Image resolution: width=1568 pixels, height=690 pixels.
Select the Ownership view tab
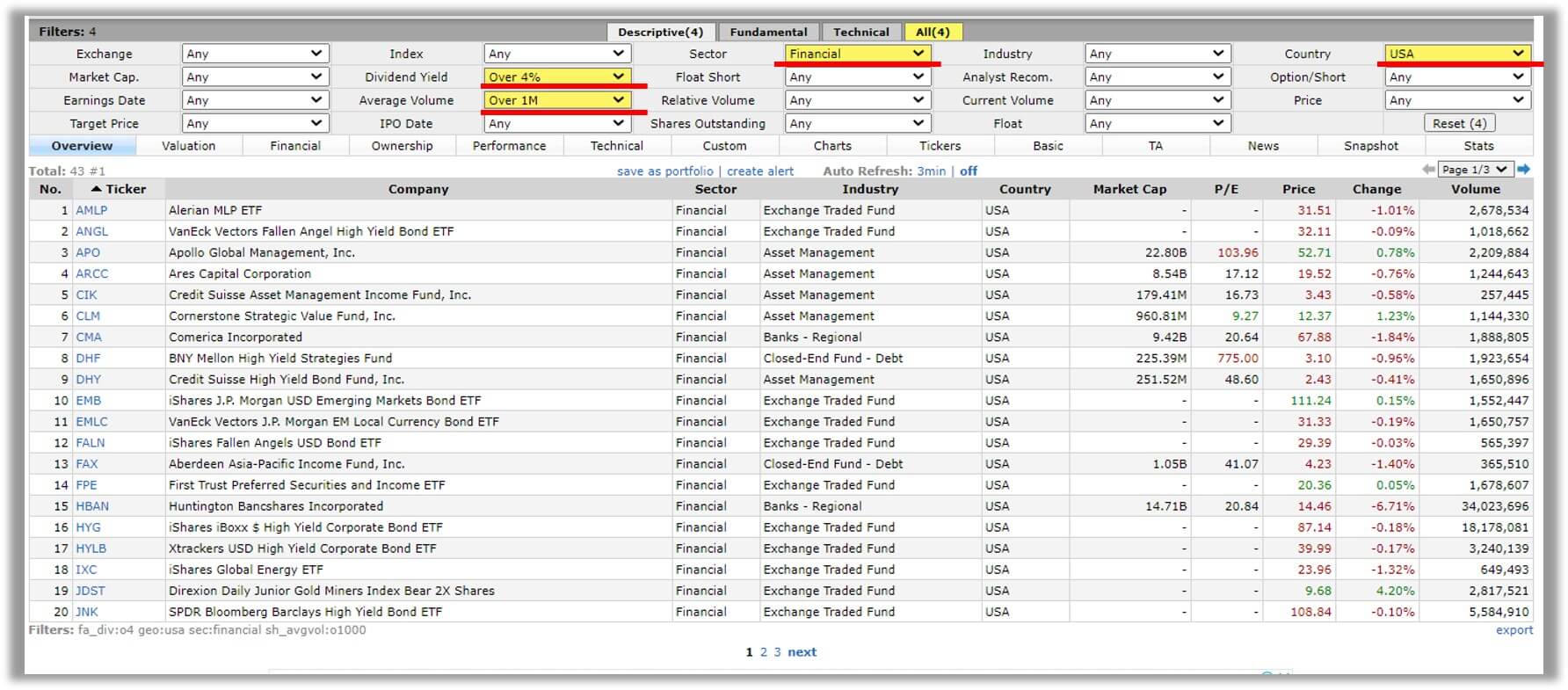403,146
